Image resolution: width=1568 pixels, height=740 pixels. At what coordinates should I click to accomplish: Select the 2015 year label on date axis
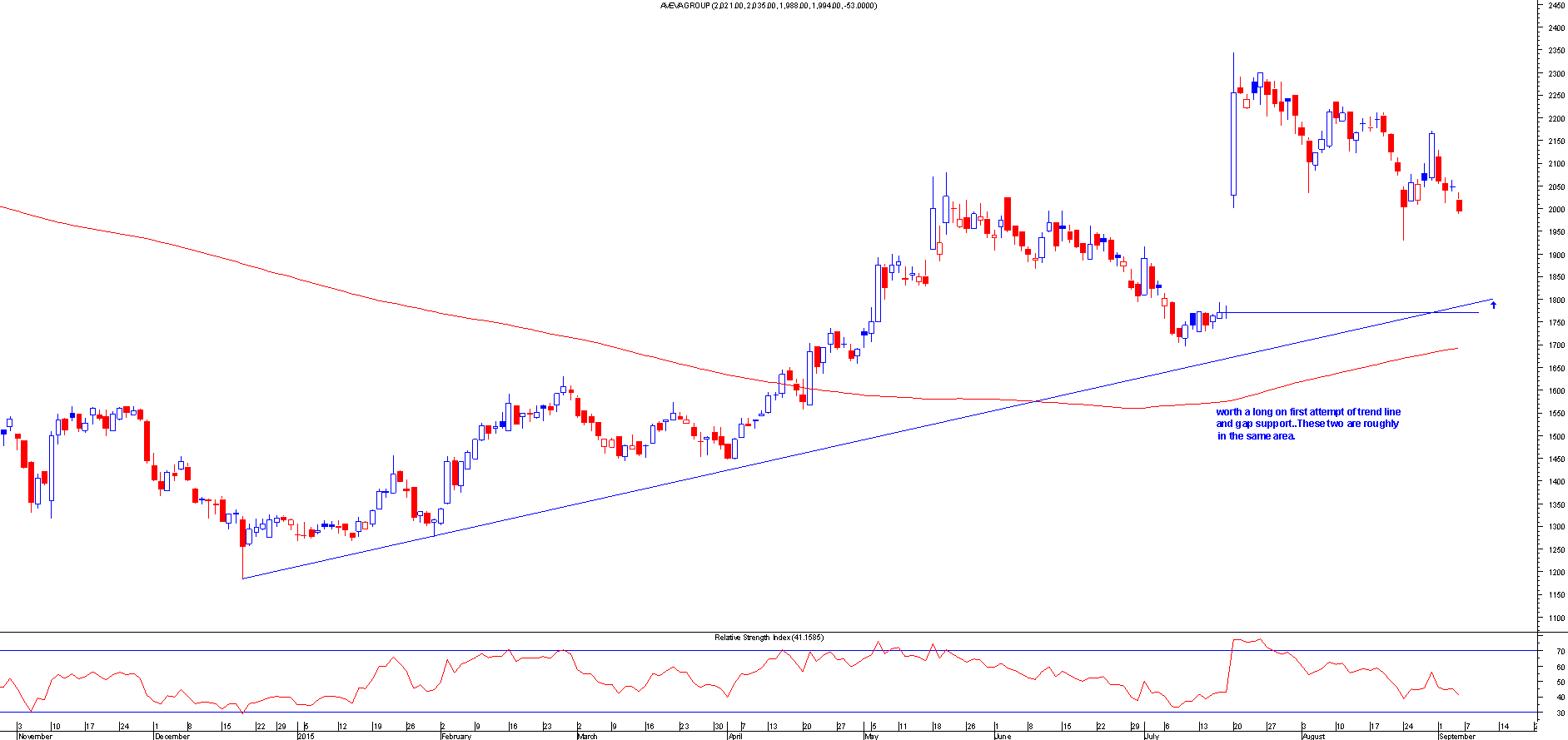click(x=306, y=736)
